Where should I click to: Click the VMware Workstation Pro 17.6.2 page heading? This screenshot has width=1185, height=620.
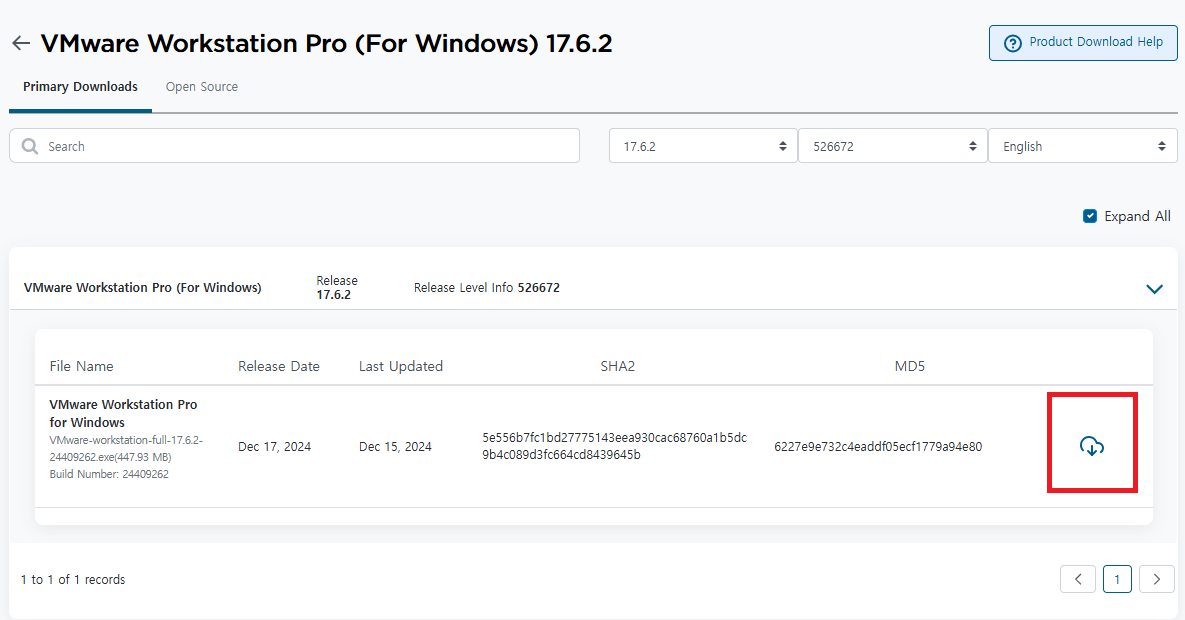[326, 43]
